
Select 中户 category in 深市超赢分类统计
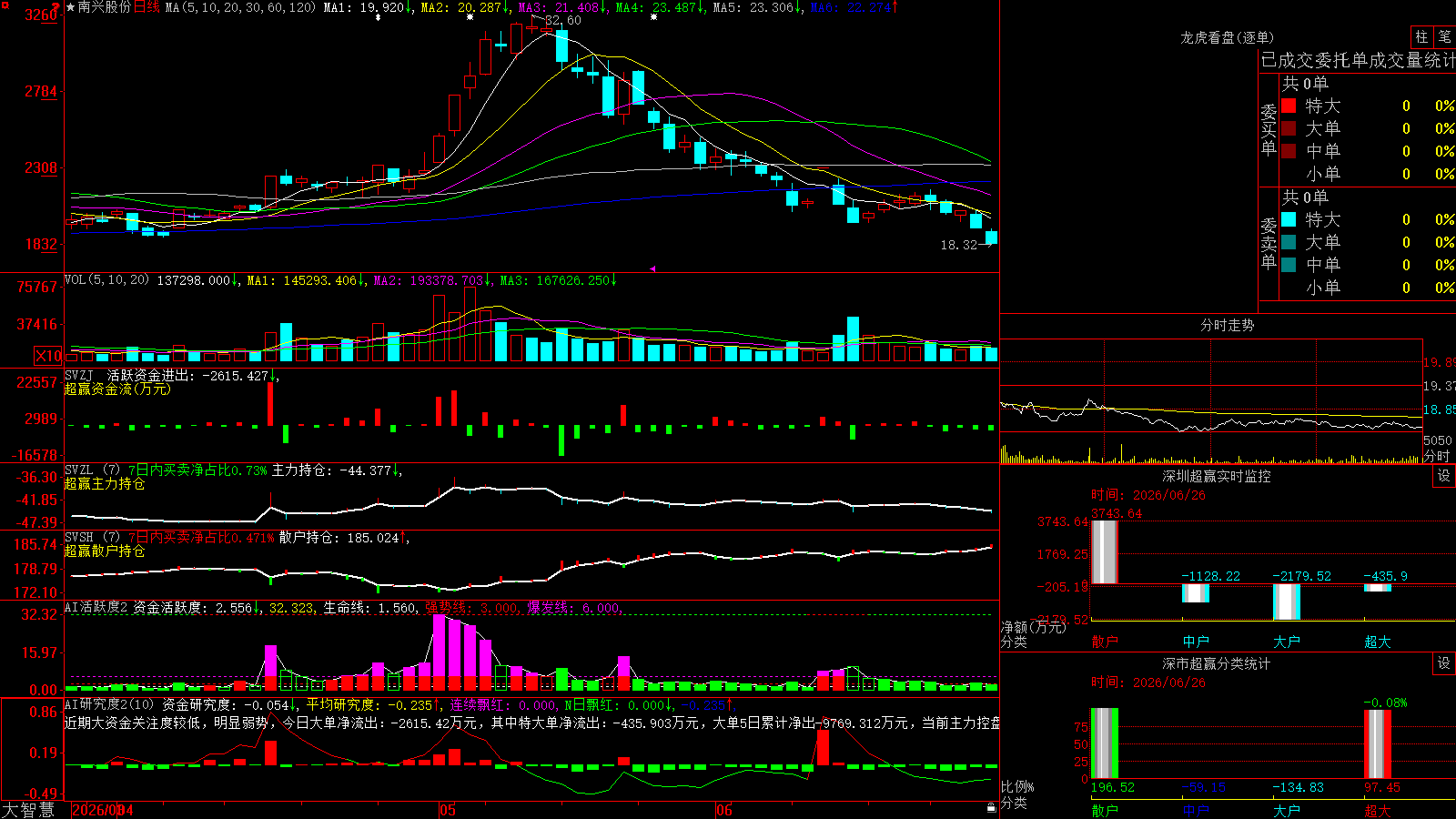1196,811
